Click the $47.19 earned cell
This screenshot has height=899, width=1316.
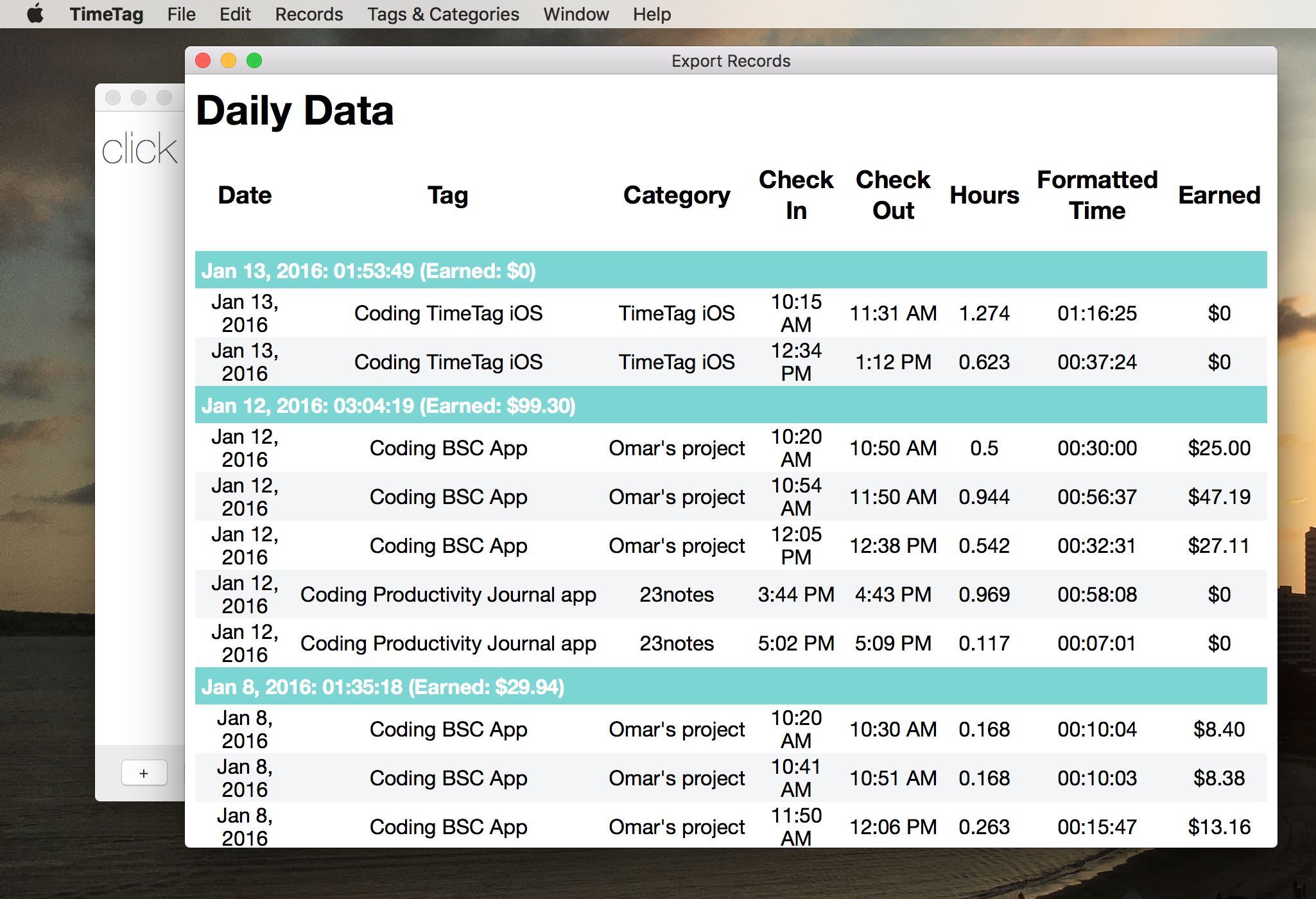1219,497
